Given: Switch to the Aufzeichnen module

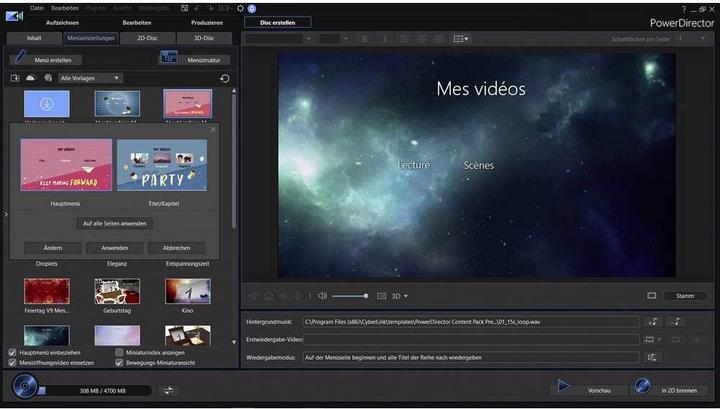Looking at the screenshot, I should pyautogui.click(x=62, y=22).
